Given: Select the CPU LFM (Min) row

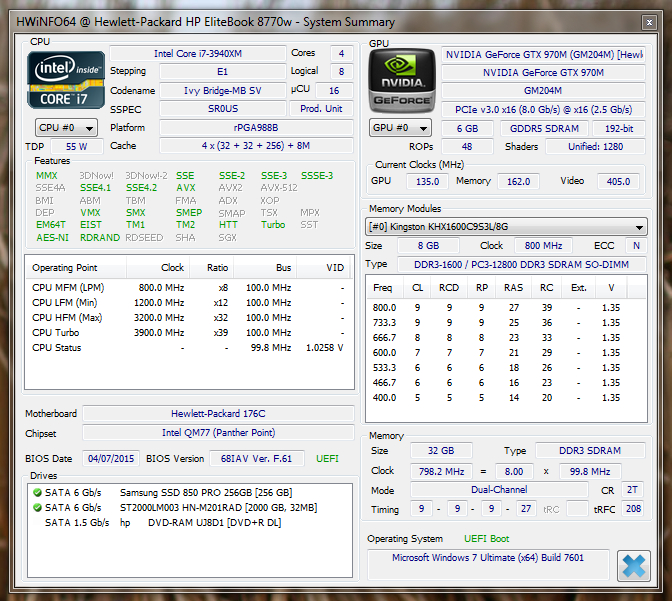Looking at the screenshot, I should 189,303.
